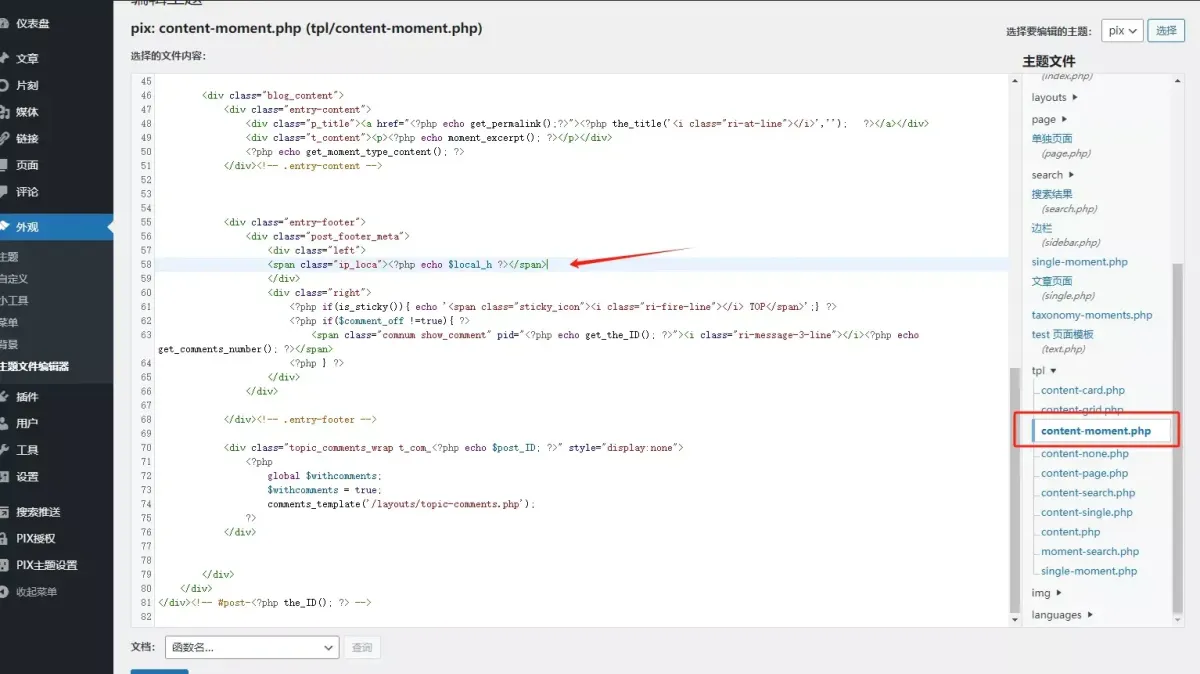This screenshot has height=674, width=1200.
Task: Open PIX主题设置 in the admin menu
Action: [46, 565]
